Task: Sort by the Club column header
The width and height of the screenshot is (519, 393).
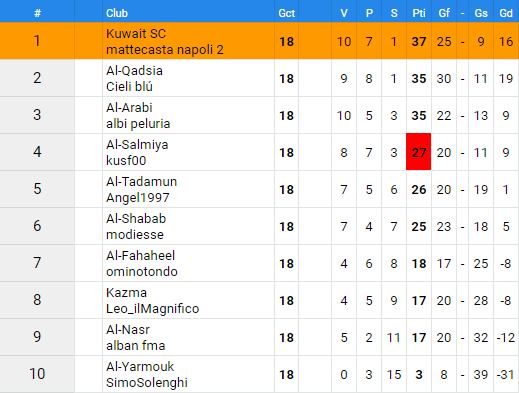Action: pyautogui.click(x=117, y=13)
